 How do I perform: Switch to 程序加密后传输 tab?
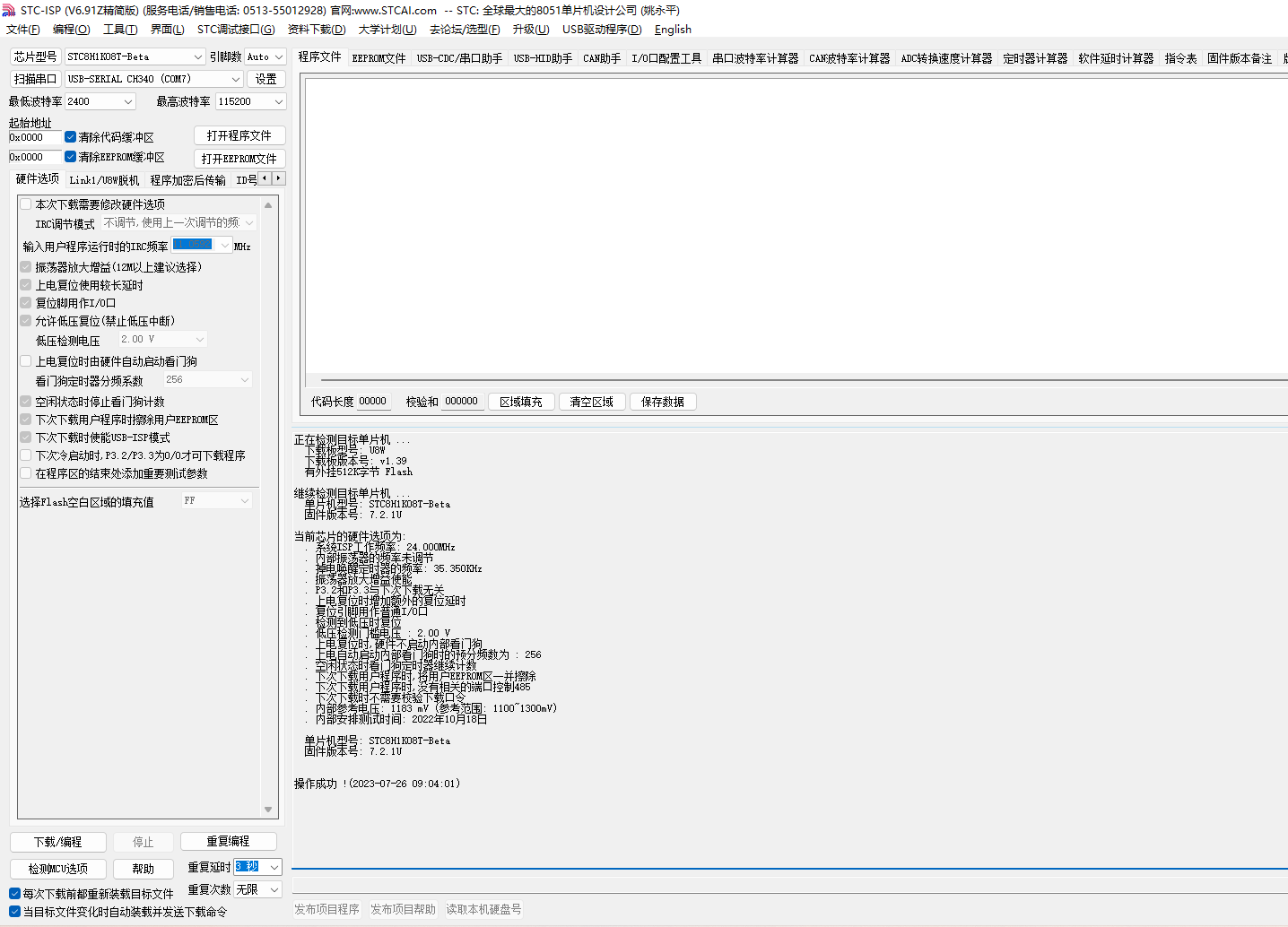point(188,180)
